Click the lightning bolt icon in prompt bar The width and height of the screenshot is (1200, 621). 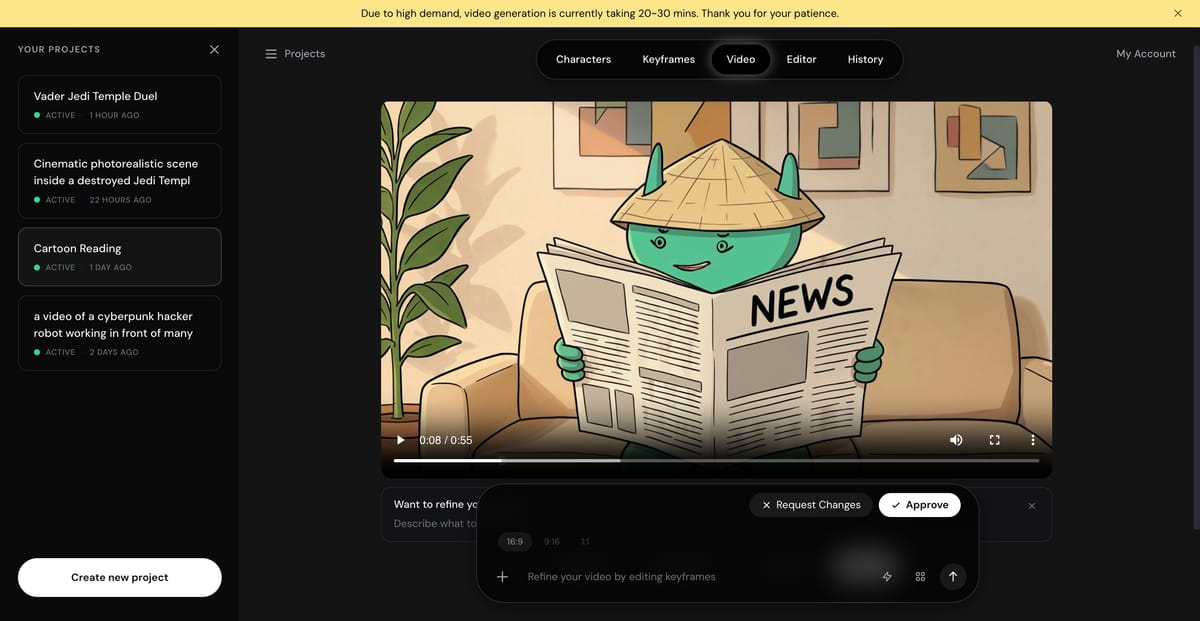coord(887,577)
